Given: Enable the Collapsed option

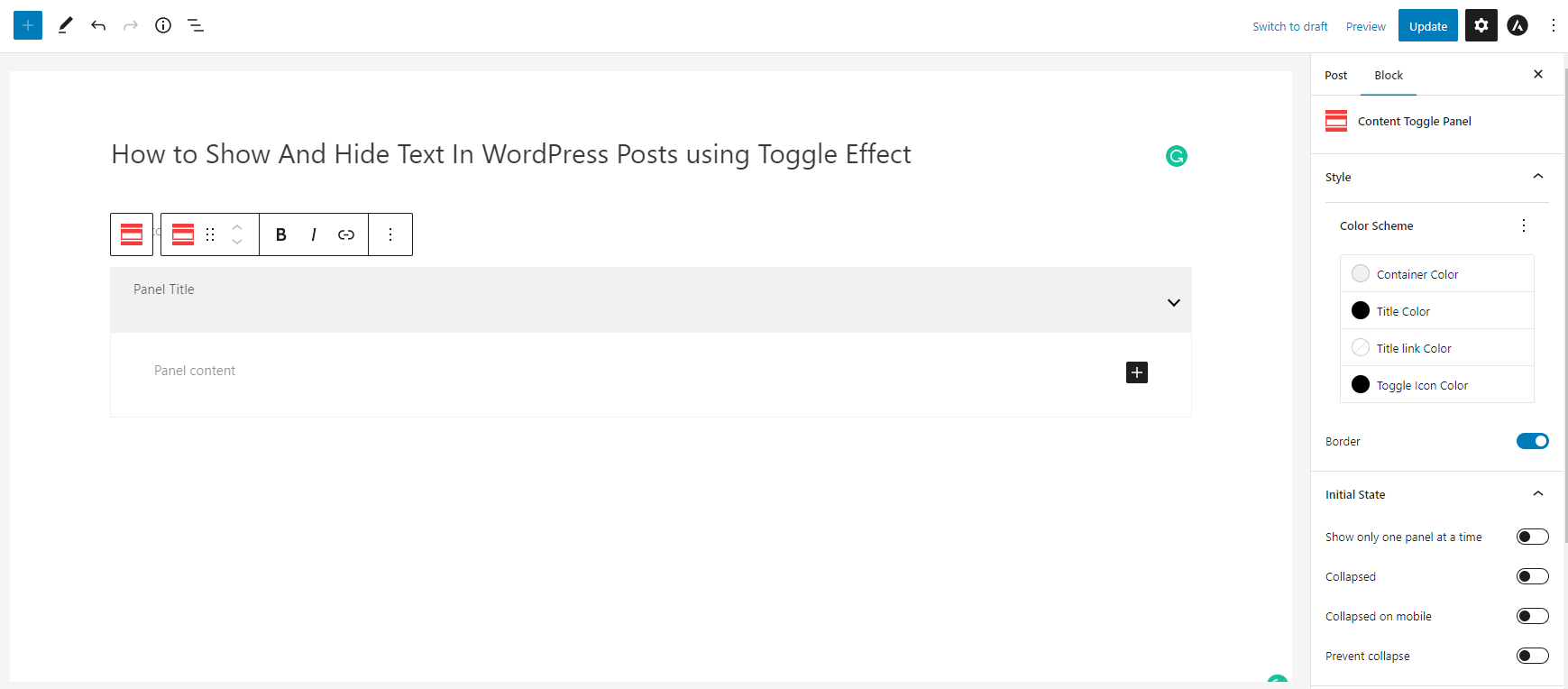Looking at the screenshot, I should 1532,575.
